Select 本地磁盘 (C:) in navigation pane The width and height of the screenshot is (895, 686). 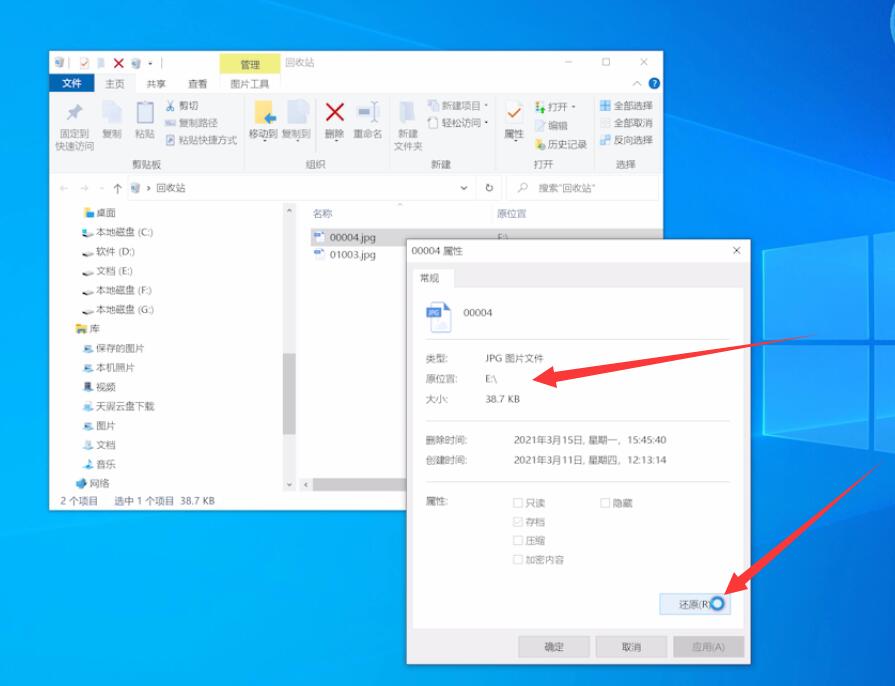pos(118,232)
